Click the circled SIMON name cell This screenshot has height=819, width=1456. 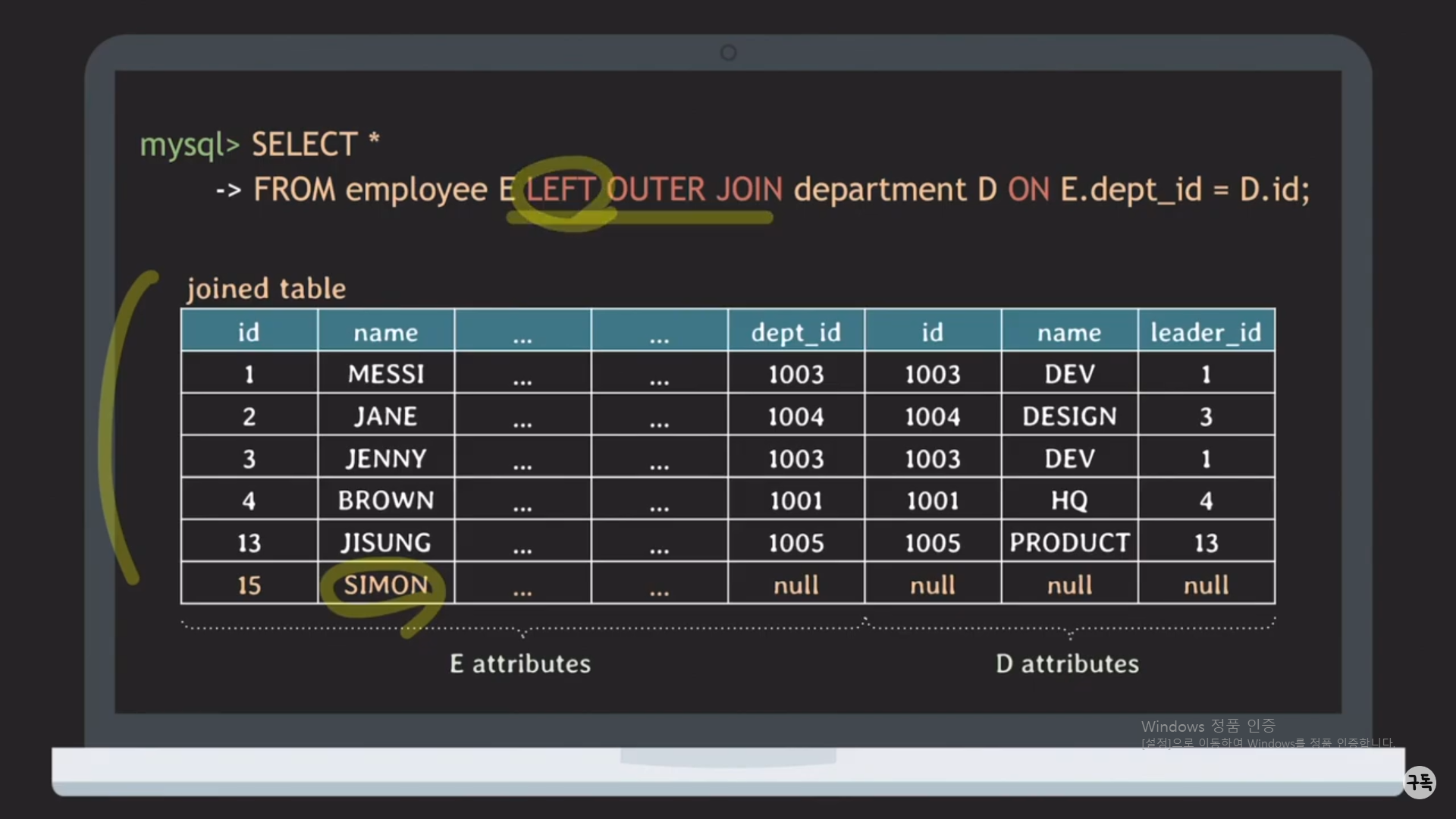[386, 585]
